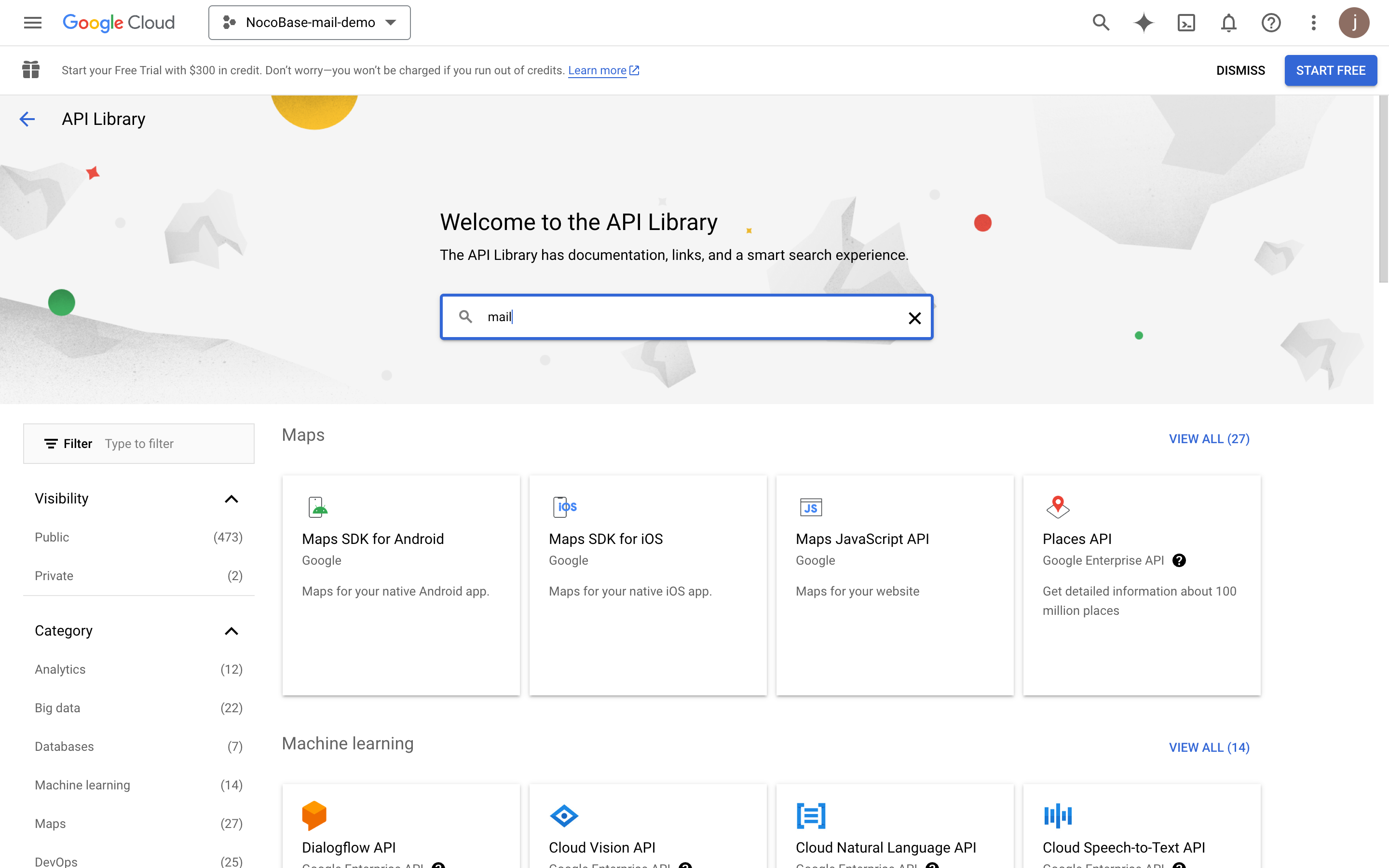
Task: Open the help question mark menu
Action: [x=1271, y=22]
